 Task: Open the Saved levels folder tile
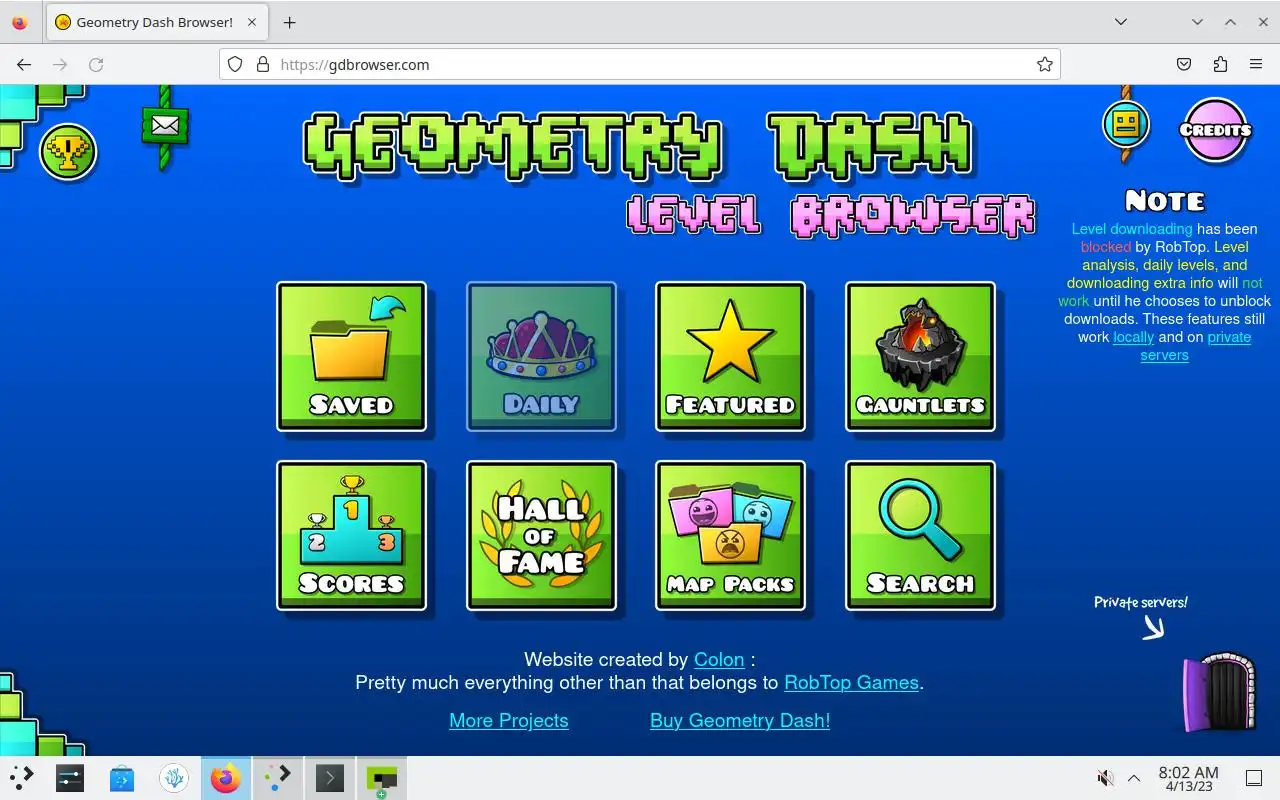coord(351,357)
